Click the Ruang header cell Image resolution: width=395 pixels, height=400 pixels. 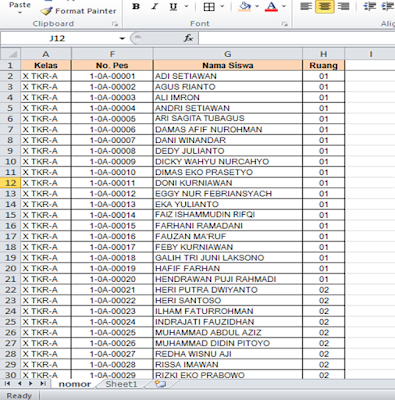pos(323,65)
